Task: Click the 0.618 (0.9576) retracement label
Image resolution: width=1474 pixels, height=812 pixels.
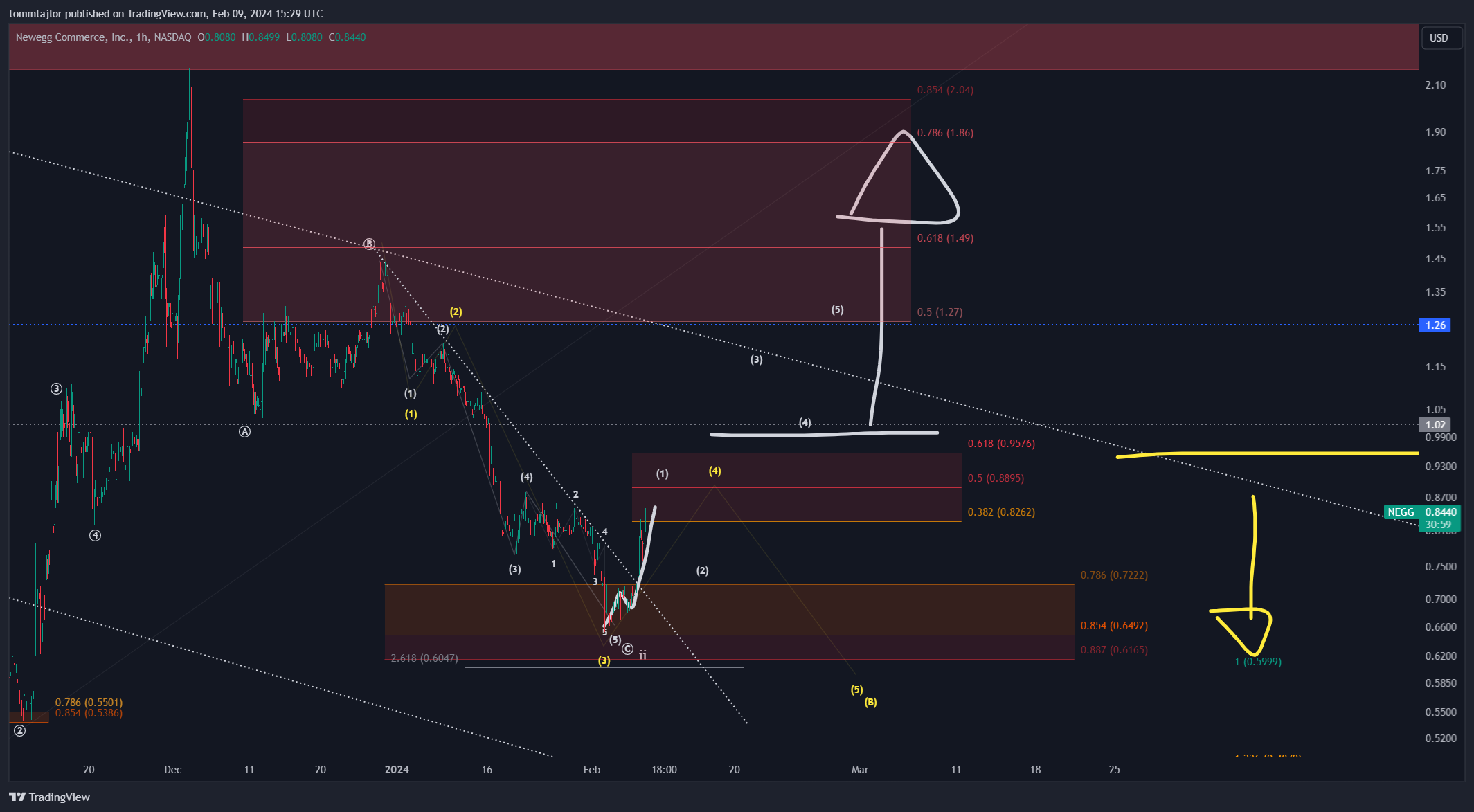Action: (1001, 444)
